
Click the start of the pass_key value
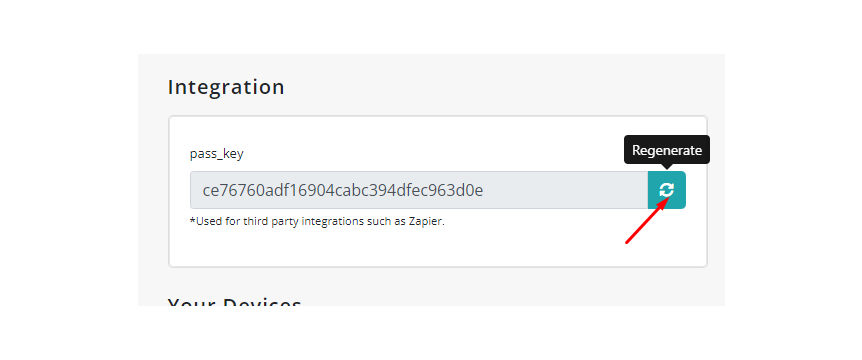click(x=207, y=191)
